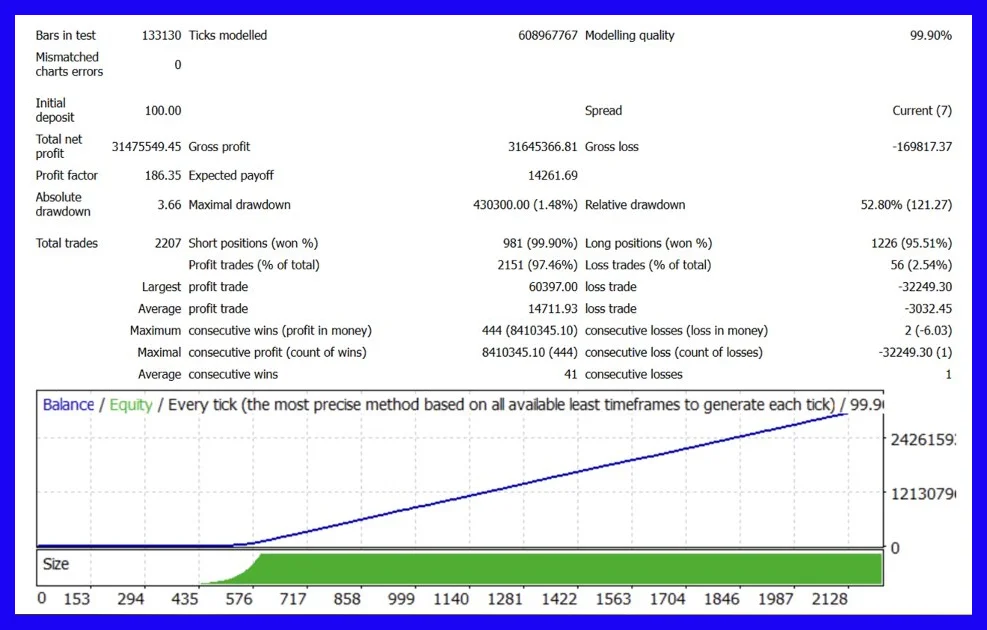Viewport: 987px width, 630px height.
Task: Click the Size label in lower chart
Action: (56, 564)
